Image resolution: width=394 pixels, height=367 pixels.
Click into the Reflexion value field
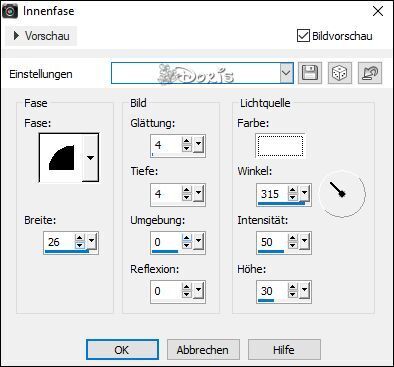(166, 291)
